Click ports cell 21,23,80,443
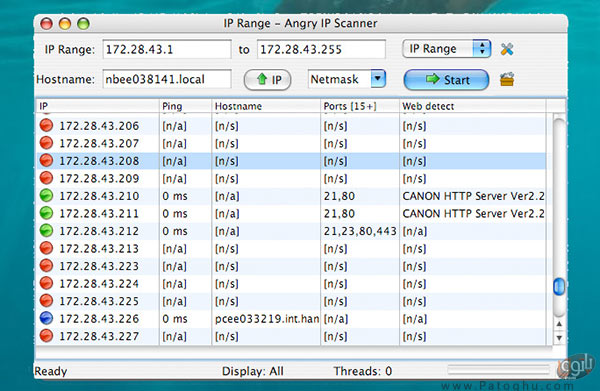Screen dimensions: 600x391 (360, 231)
